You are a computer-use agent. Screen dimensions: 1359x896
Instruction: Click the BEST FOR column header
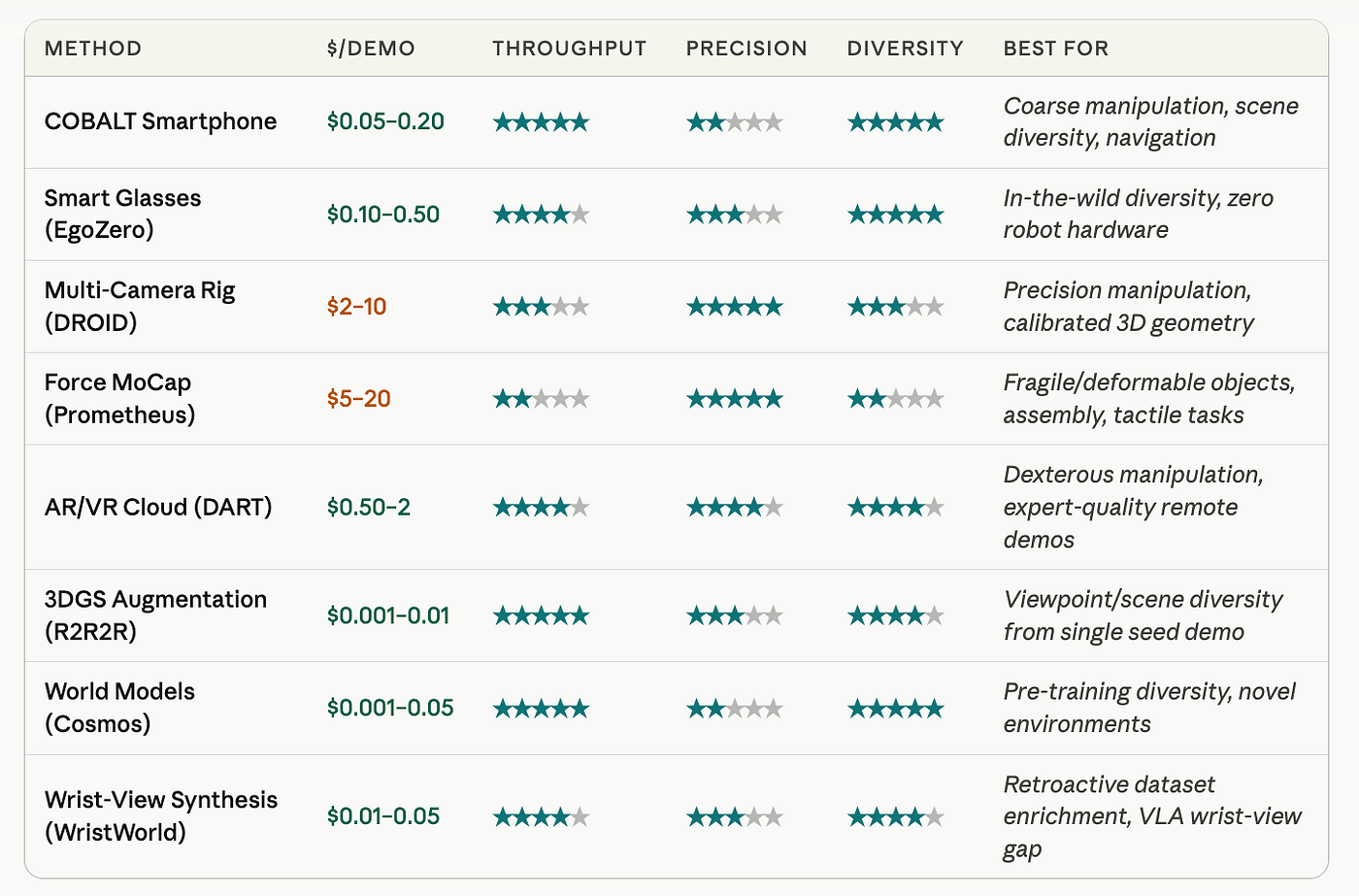1056,49
